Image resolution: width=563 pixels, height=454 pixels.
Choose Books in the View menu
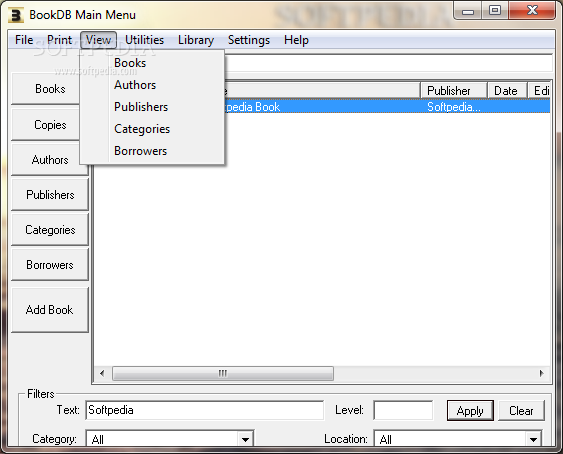pos(152,63)
